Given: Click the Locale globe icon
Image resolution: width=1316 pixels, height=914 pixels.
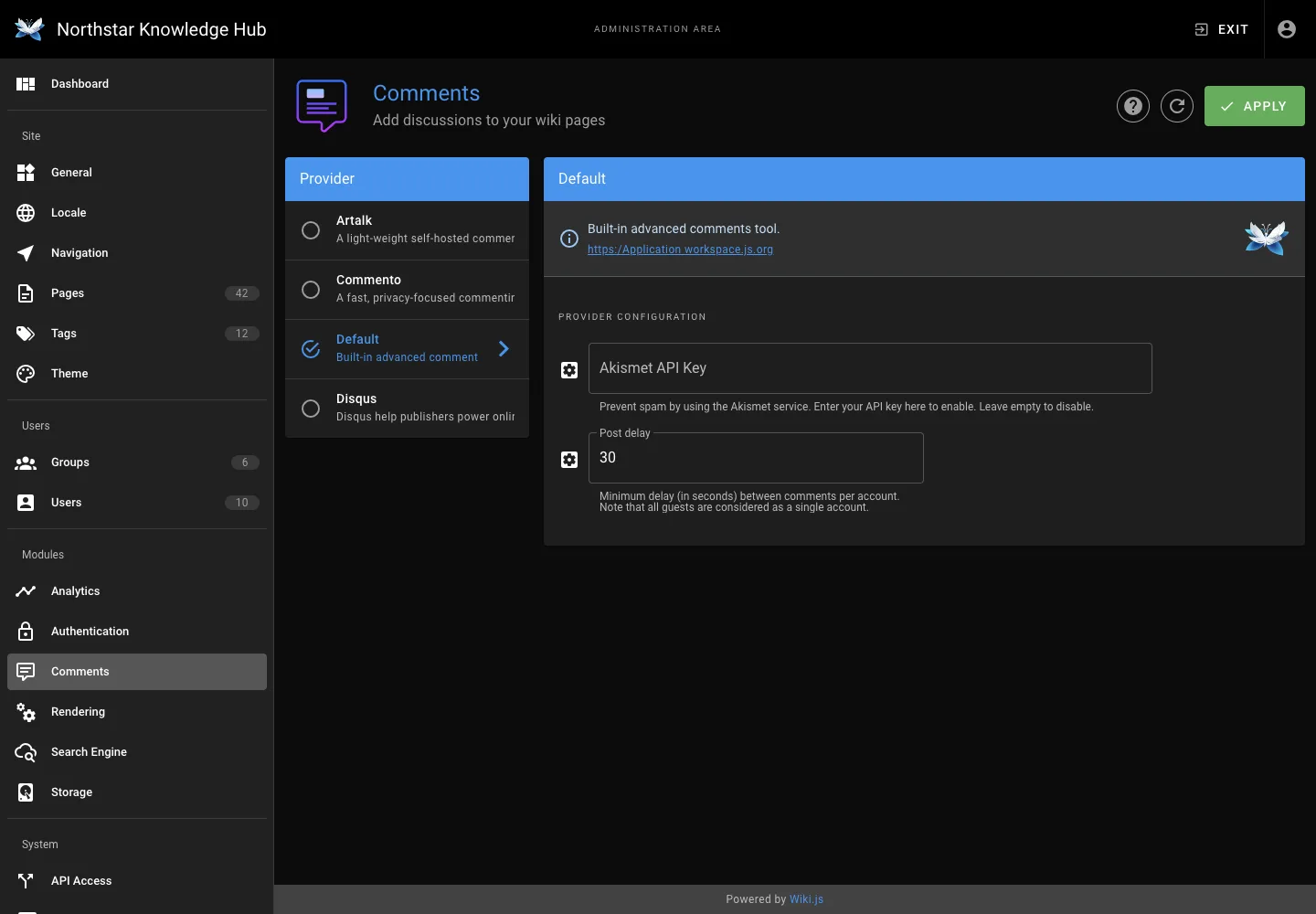Looking at the screenshot, I should pos(26,213).
